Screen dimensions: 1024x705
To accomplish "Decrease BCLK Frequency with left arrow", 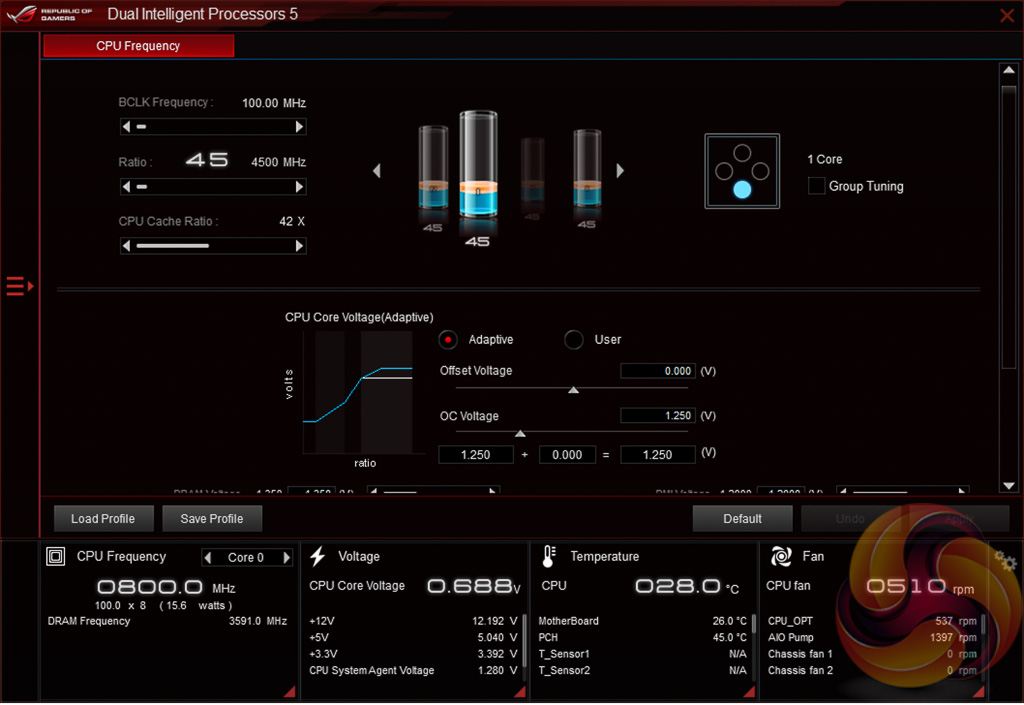I will (x=126, y=127).
